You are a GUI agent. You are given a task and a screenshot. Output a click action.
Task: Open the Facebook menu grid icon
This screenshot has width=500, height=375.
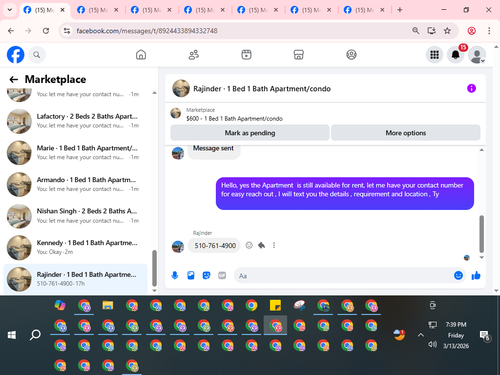pyautogui.click(x=434, y=55)
